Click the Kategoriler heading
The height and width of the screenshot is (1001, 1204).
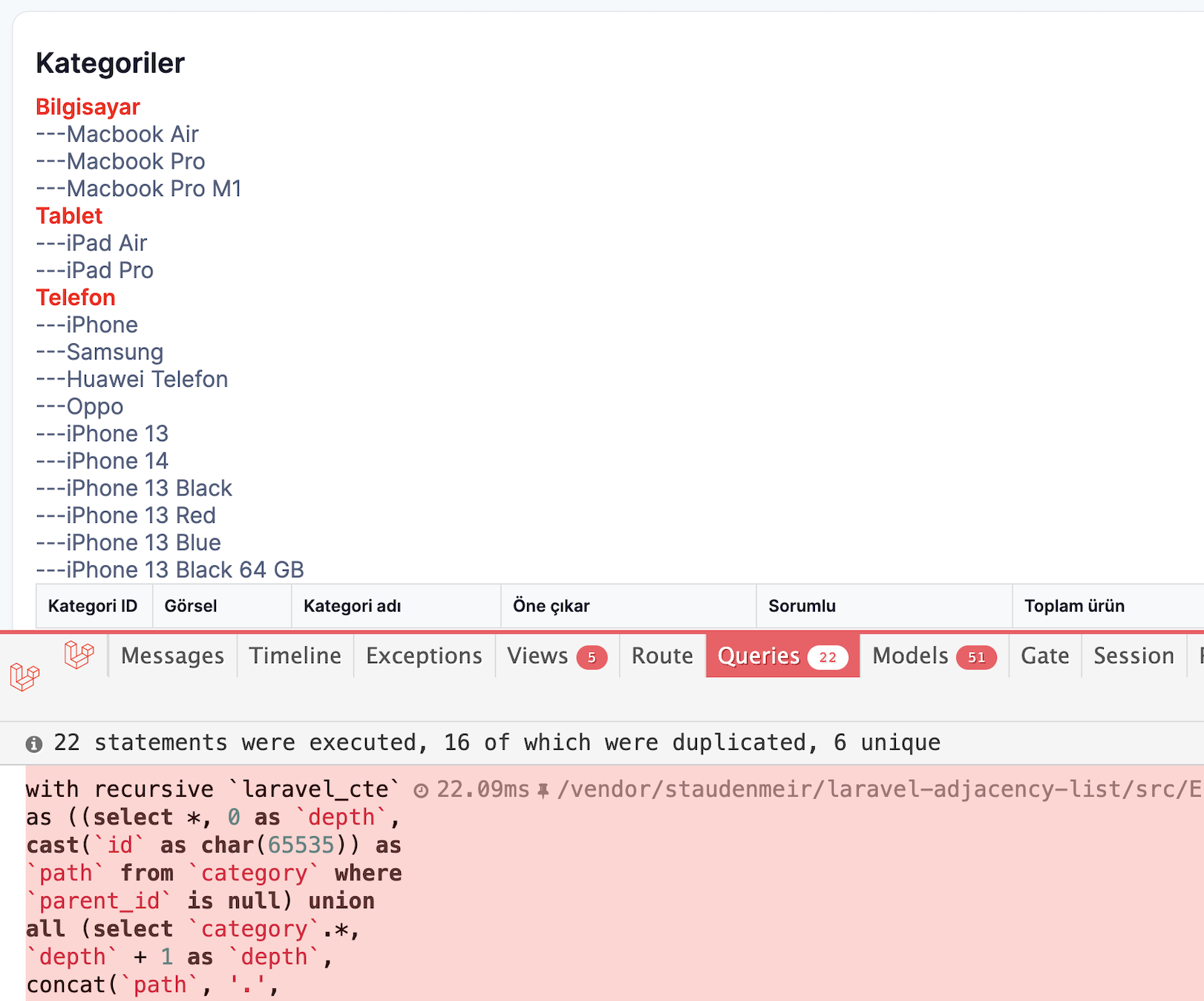(x=110, y=63)
